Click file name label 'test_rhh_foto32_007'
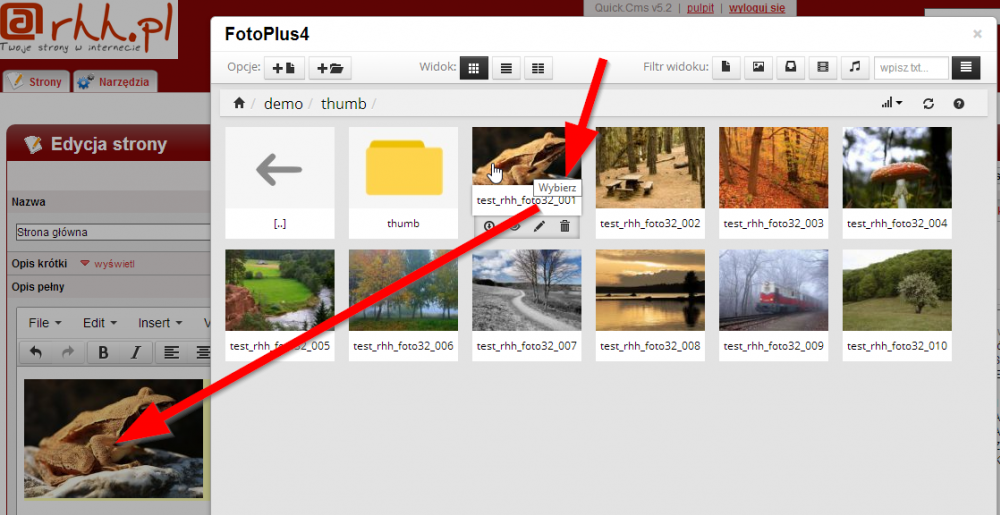This screenshot has height=515, width=1000. click(x=527, y=346)
